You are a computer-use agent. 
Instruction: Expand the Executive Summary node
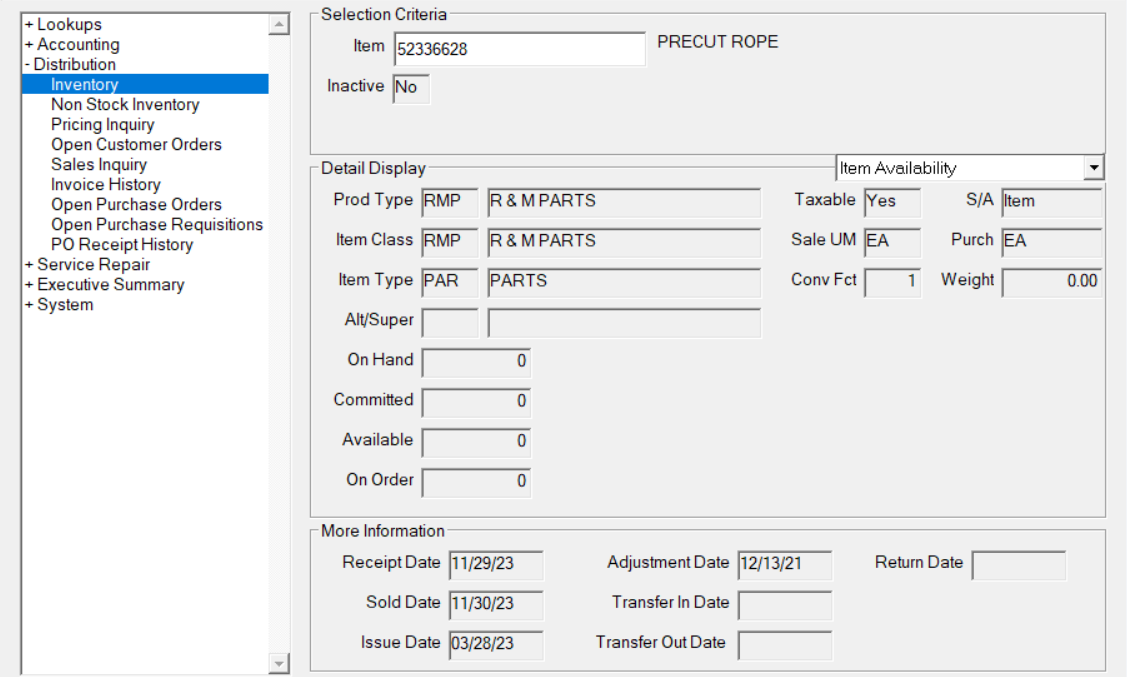[x=29, y=285]
